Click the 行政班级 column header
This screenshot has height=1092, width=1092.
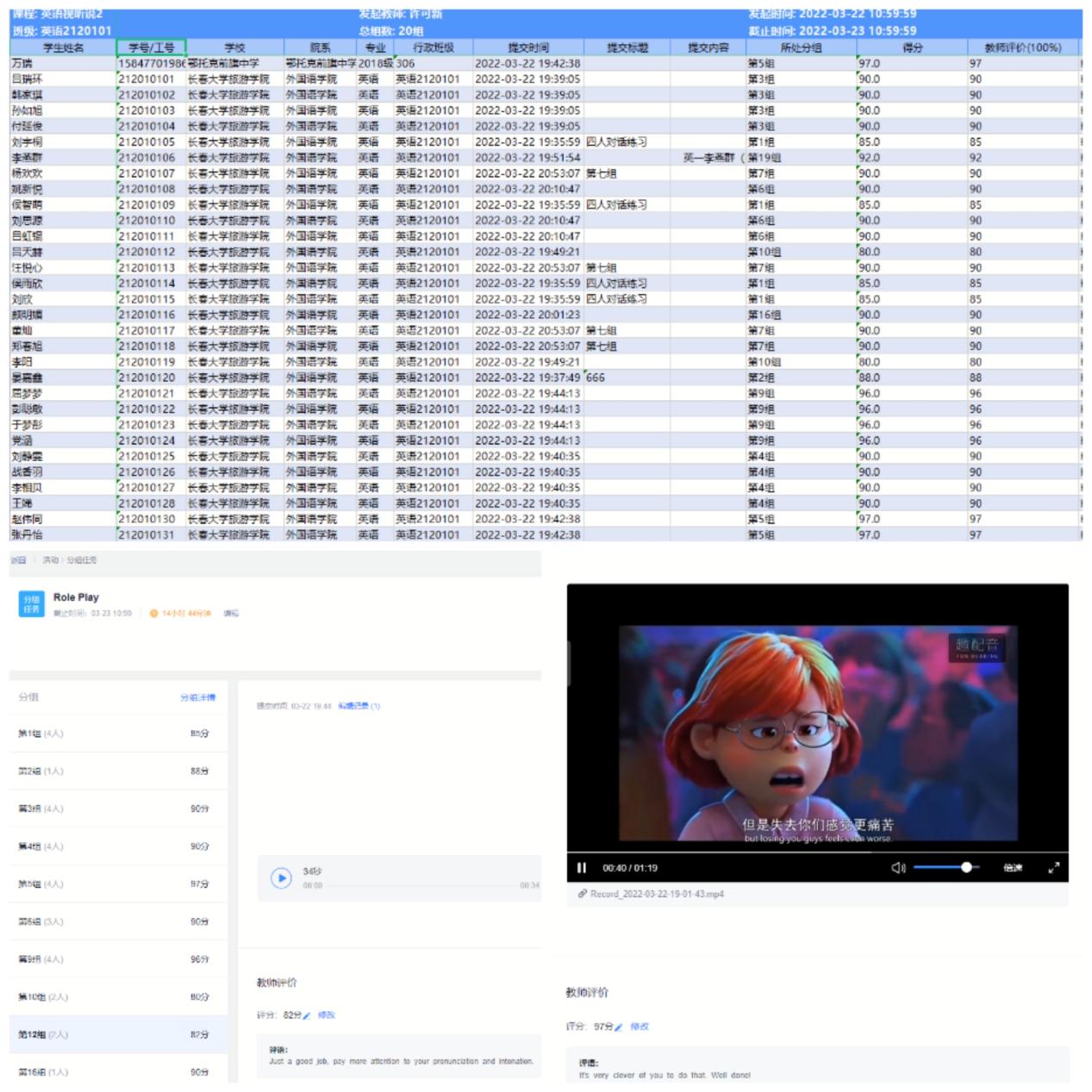click(434, 47)
